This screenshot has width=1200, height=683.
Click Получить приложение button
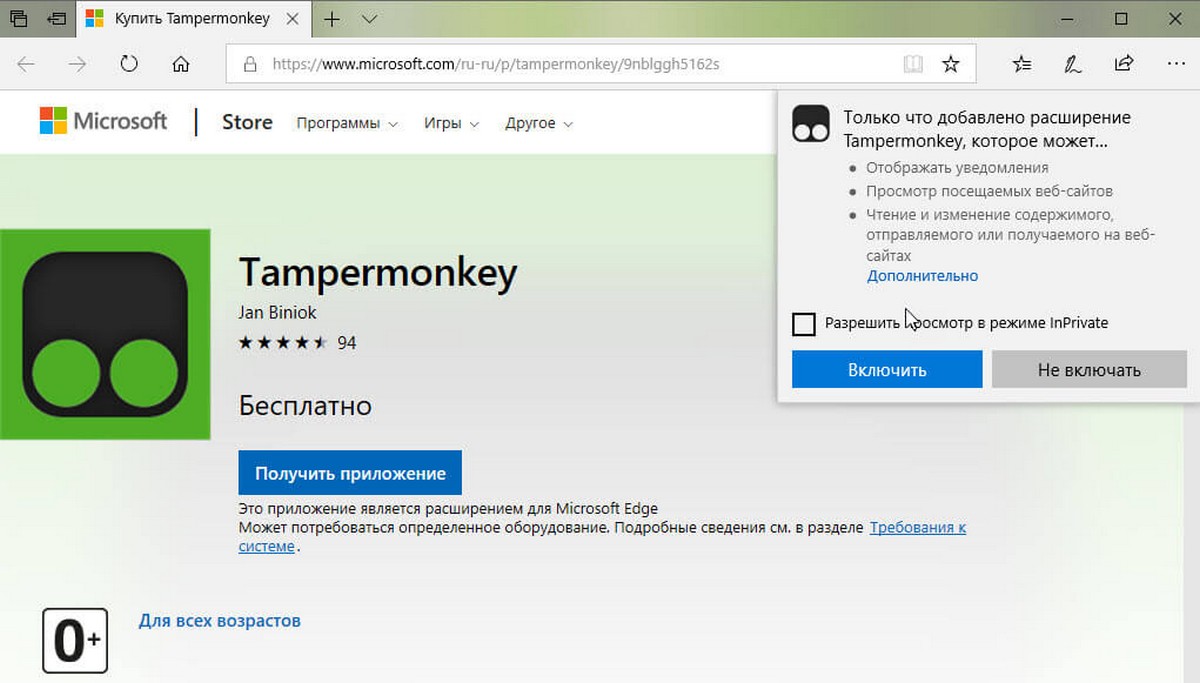350,473
